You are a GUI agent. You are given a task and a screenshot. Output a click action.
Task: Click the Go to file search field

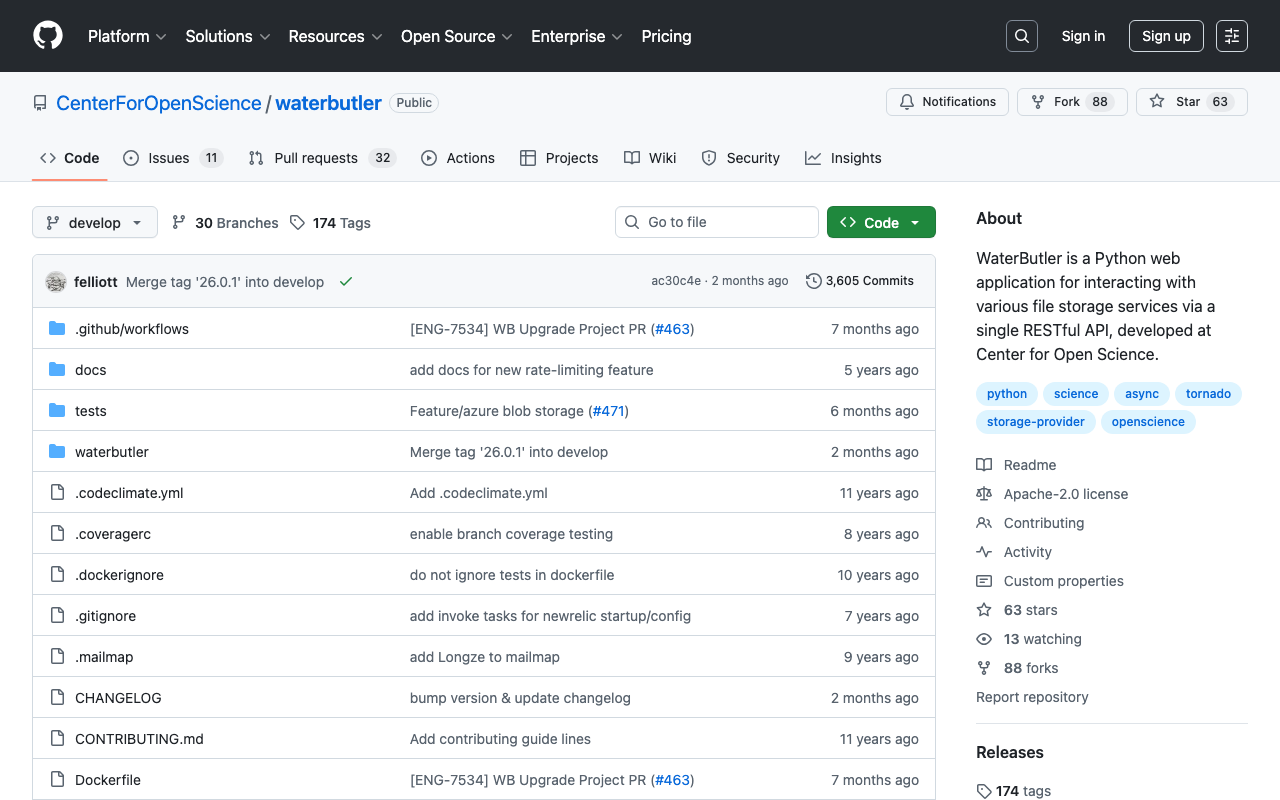[x=716, y=222]
